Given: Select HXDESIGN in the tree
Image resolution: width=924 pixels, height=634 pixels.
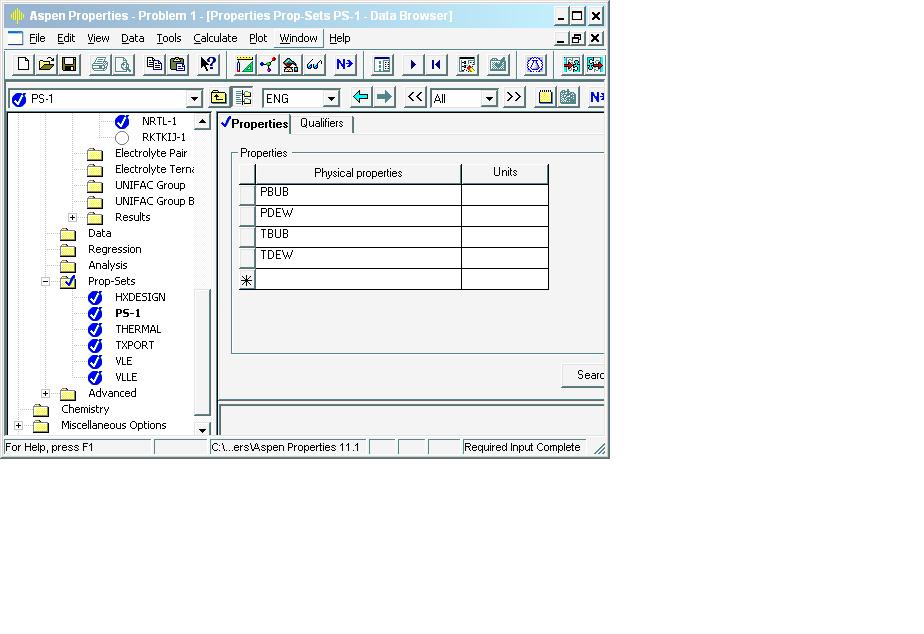Looking at the screenshot, I should tap(140, 298).
